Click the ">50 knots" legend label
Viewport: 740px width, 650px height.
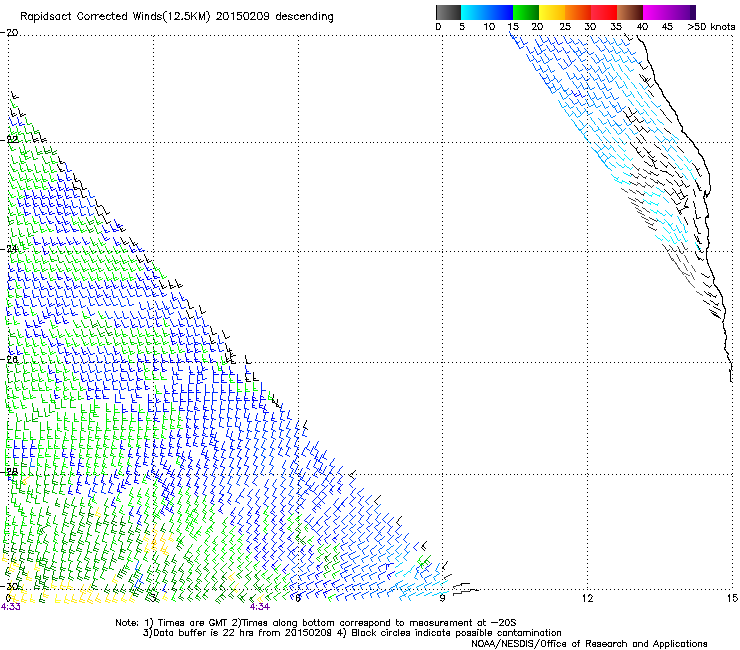711,27
